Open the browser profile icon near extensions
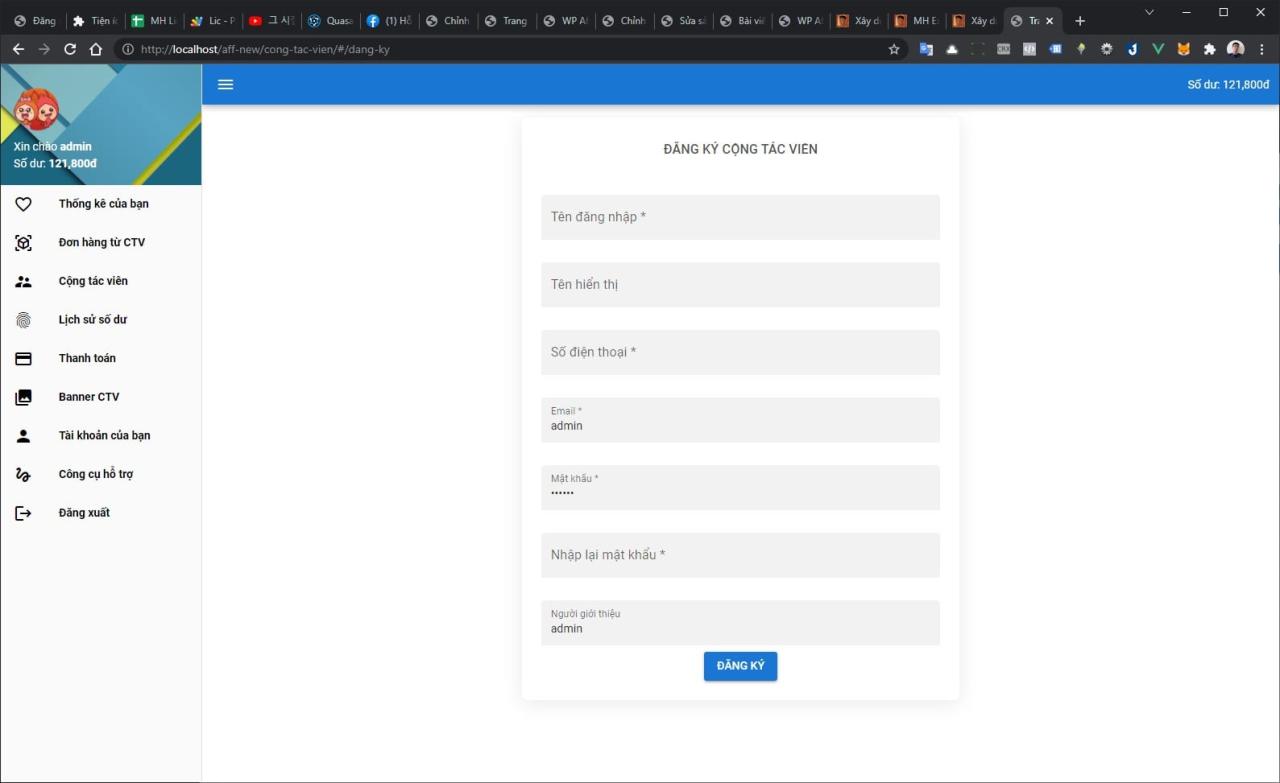1280x783 pixels. click(1235, 48)
